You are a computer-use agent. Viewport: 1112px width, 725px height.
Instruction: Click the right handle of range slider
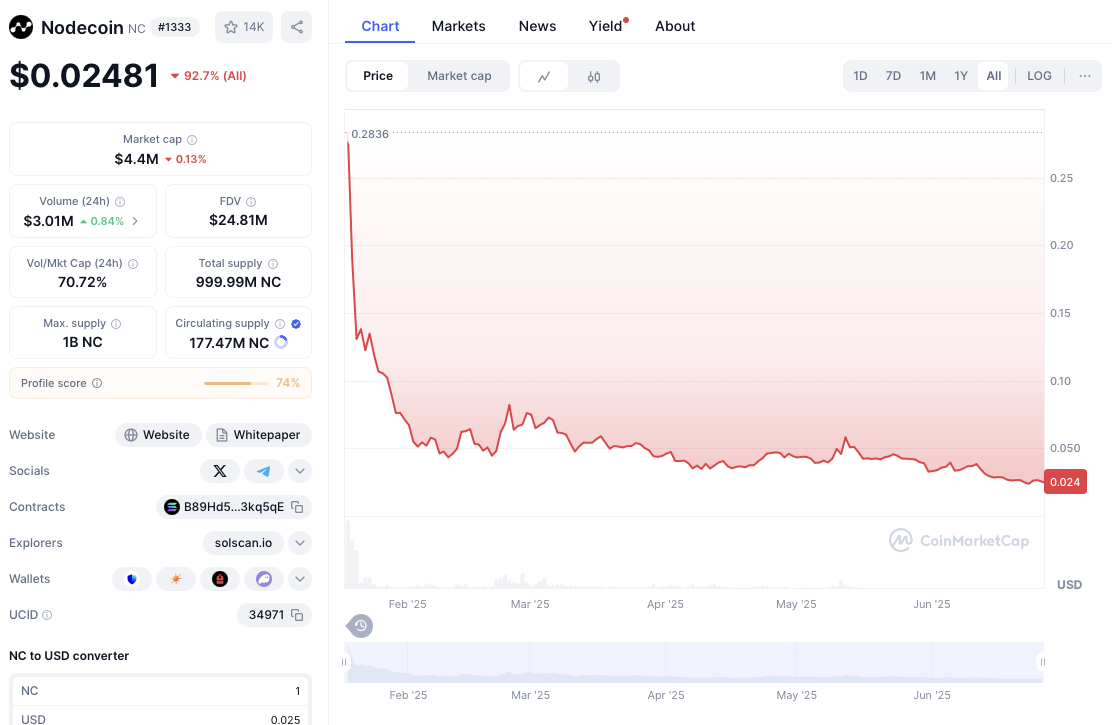tap(1041, 662)
